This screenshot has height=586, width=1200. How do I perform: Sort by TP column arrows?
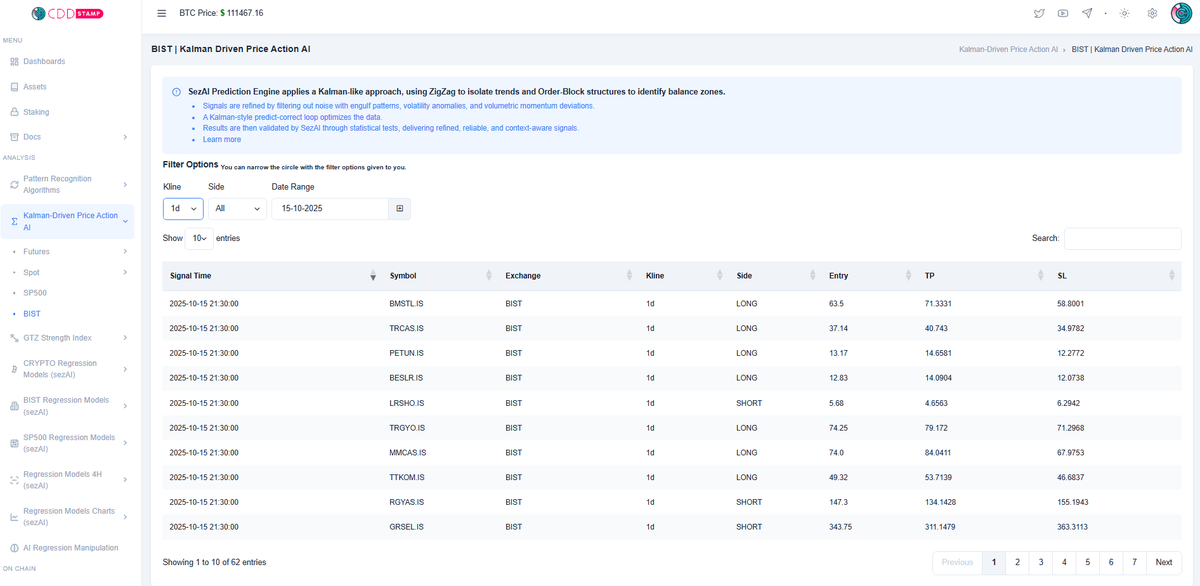[1040, 275]
